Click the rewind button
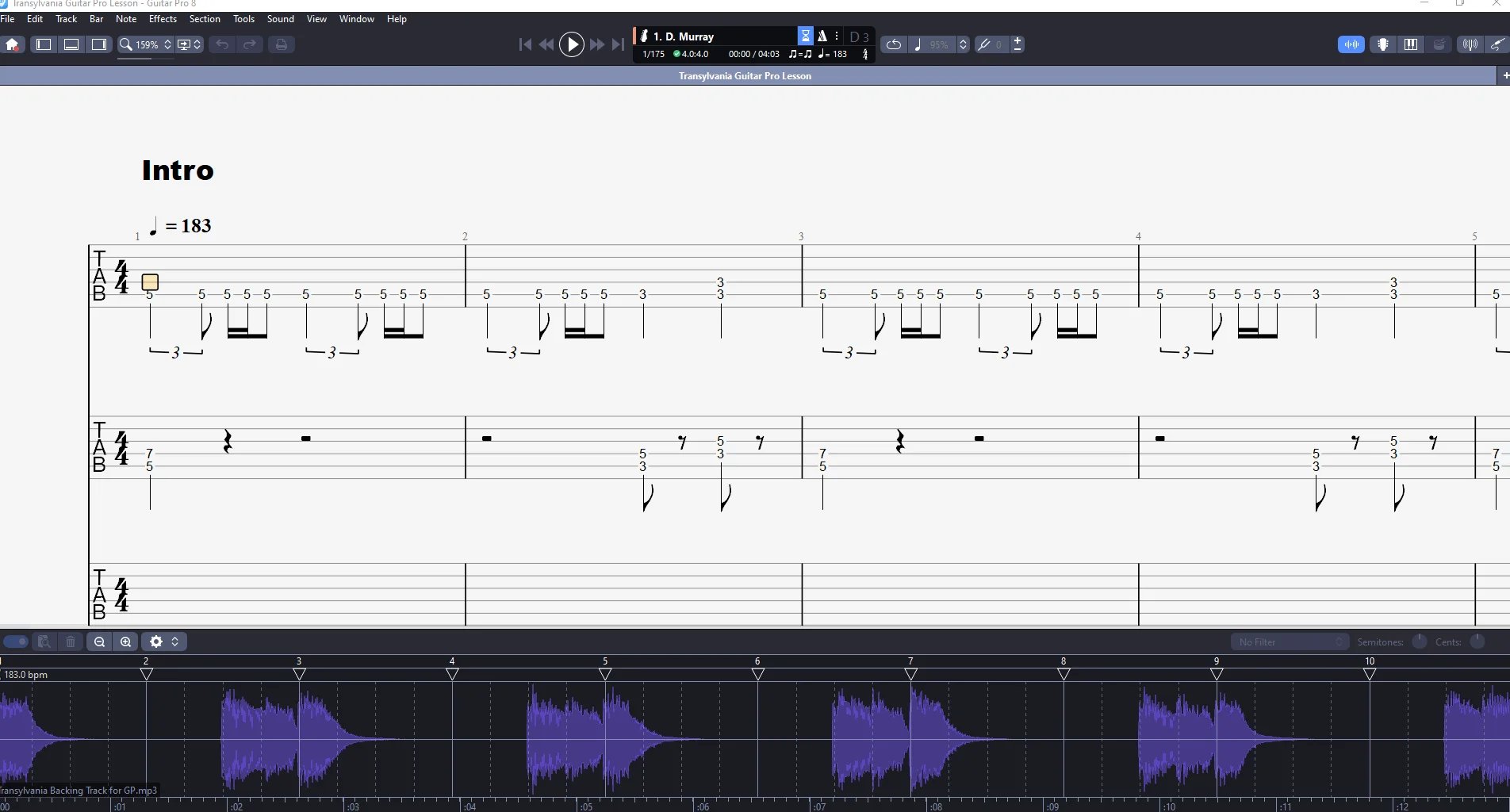1510x812 pixels. pyautogui.click(x=546, y=44)
